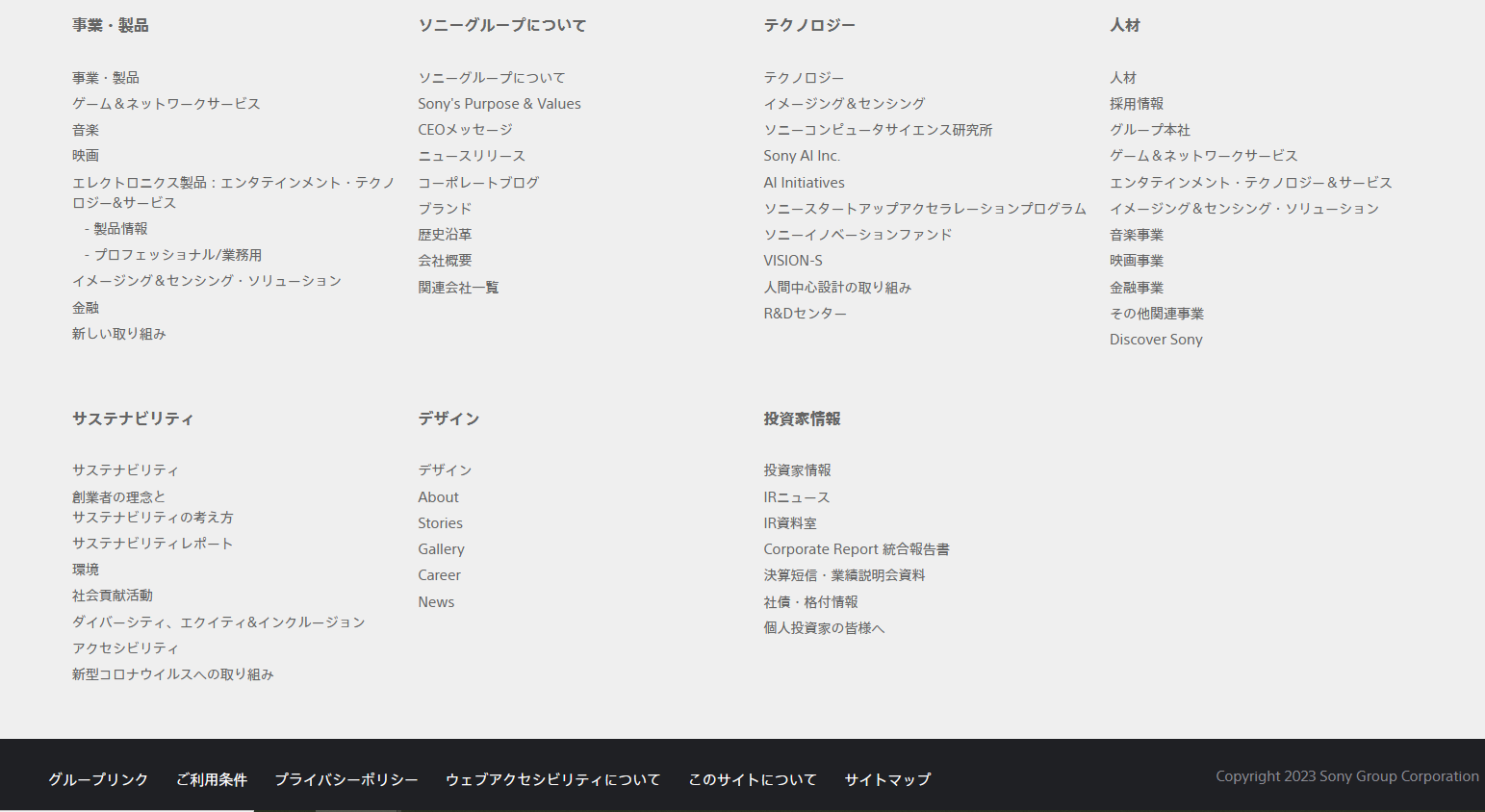Open サステナビリティレポート link
Viewport: 1485px width, 812px height.
pyautogui.click(x=152, y=544)
